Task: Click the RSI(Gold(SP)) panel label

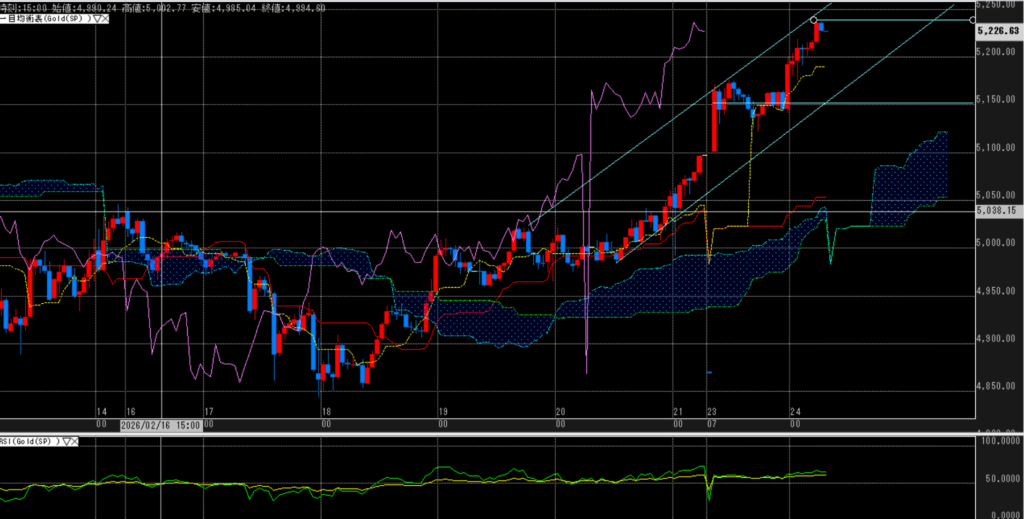Action: (x=29, y=441)
